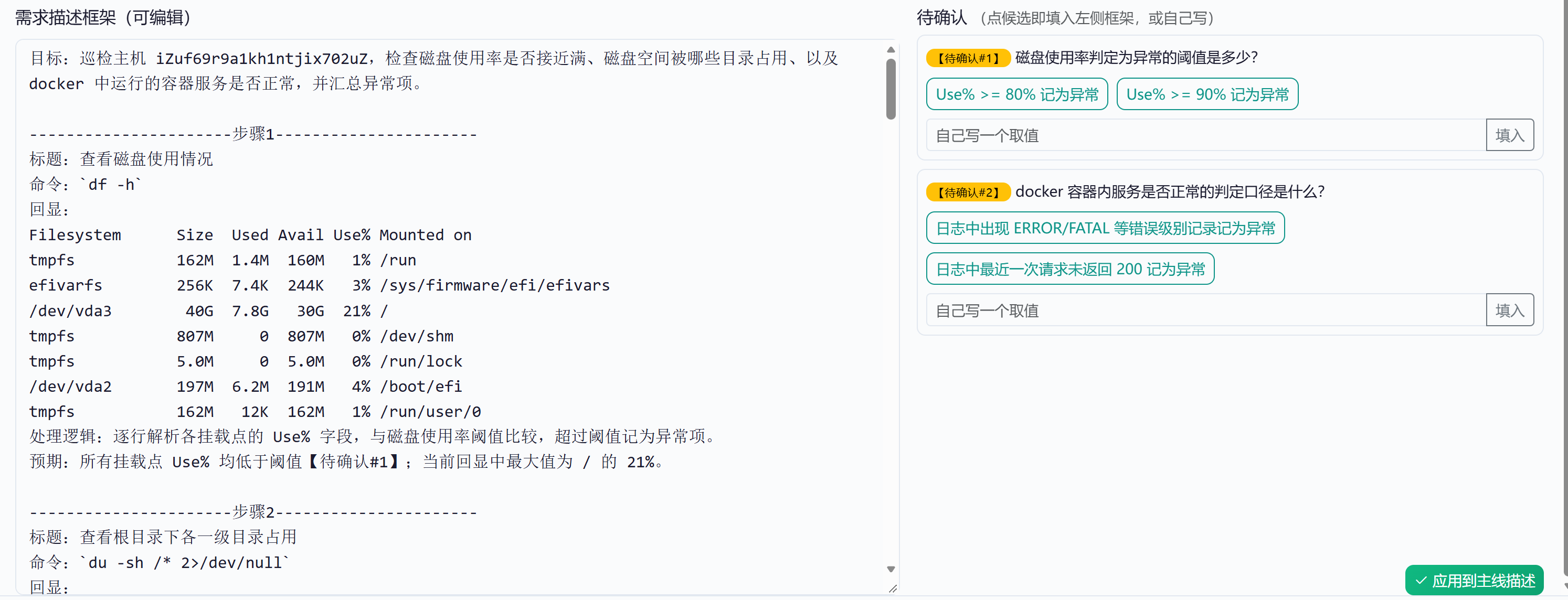Viewport: 1568px width, 600px height.
Task: Select the 'Use% >= 80% 记为异常' candidate
Action: pos(1016,94)
